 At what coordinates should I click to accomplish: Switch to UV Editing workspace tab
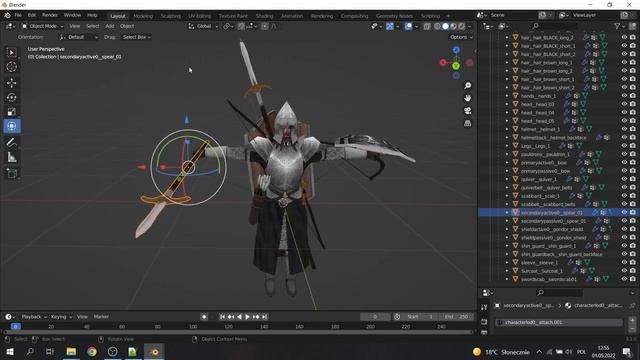point(200,16)
